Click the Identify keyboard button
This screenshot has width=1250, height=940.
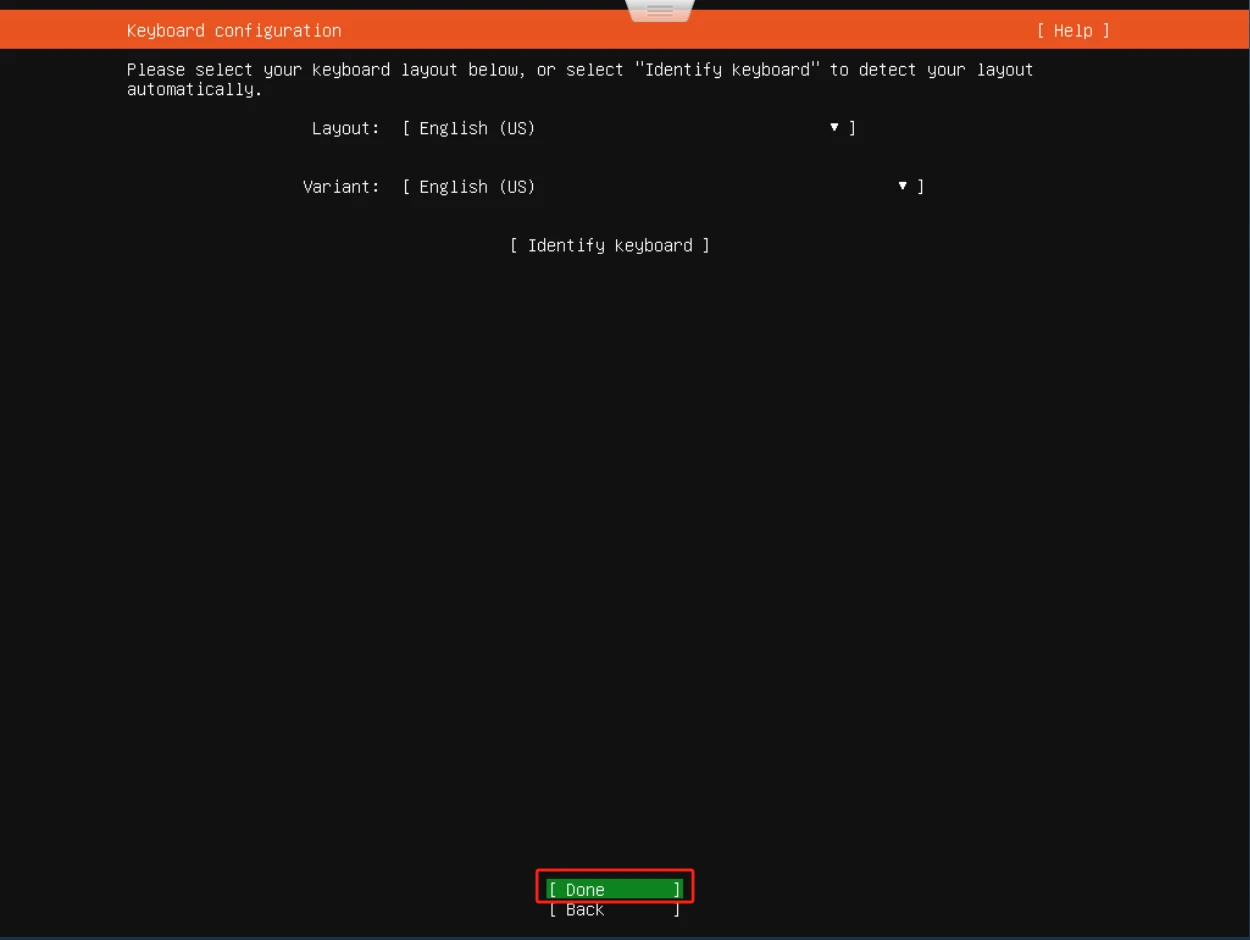click(x=610, y=246)
